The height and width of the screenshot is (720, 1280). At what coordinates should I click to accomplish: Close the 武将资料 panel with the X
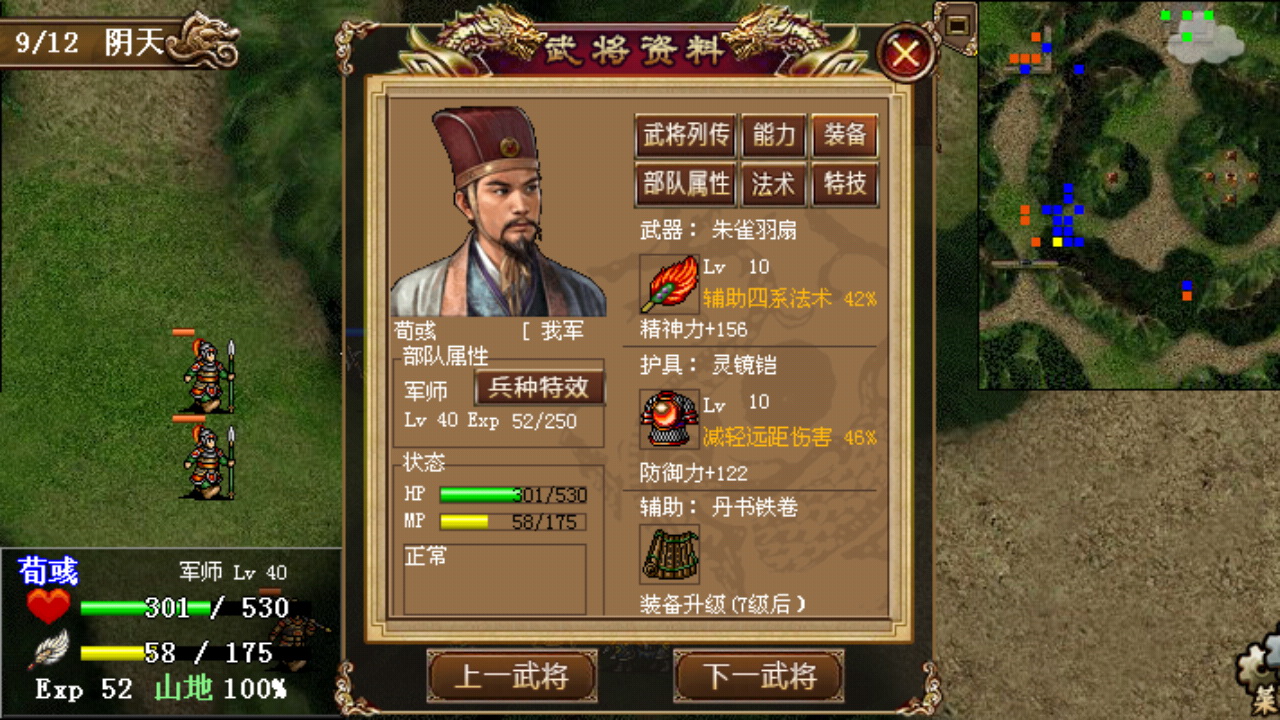point(906,53)
